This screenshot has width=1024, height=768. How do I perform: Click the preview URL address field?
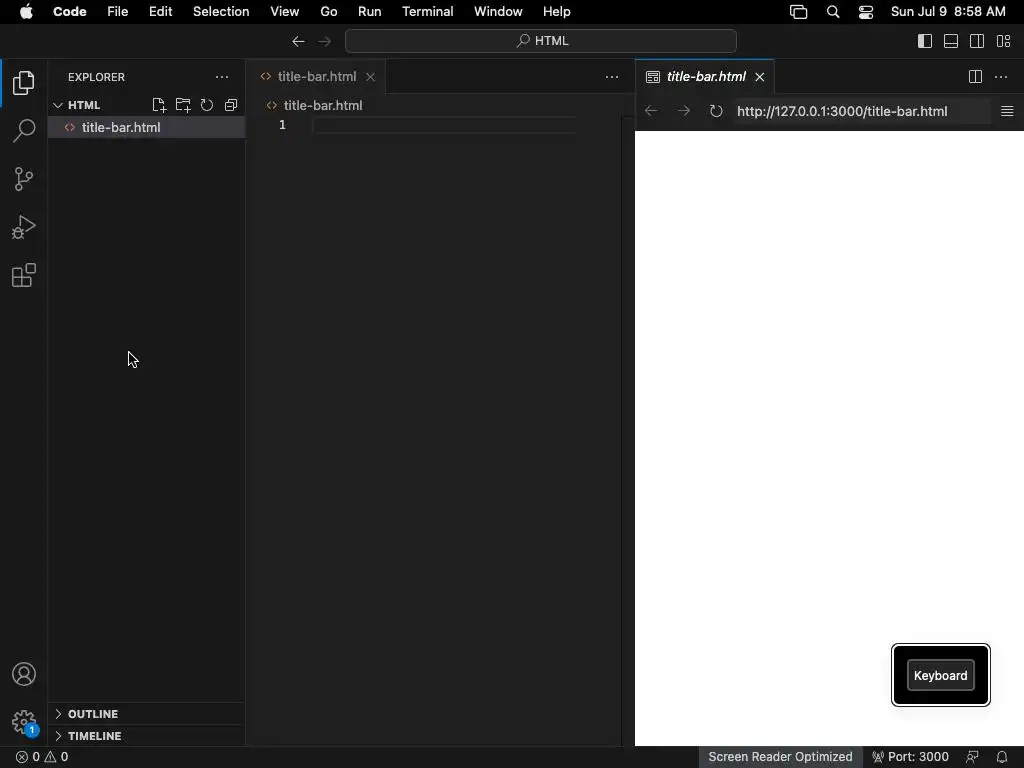point(861,111)
